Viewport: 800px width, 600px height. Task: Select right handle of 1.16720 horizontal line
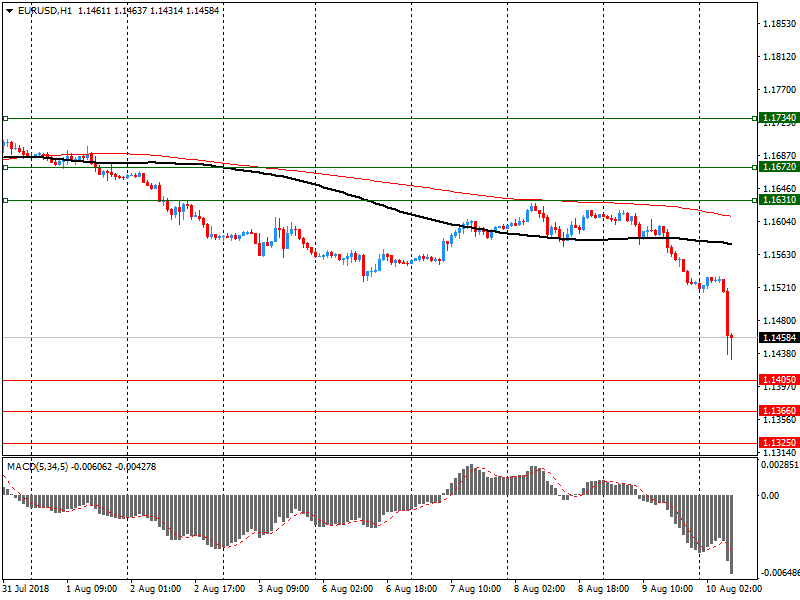click(x=755, y=167)
